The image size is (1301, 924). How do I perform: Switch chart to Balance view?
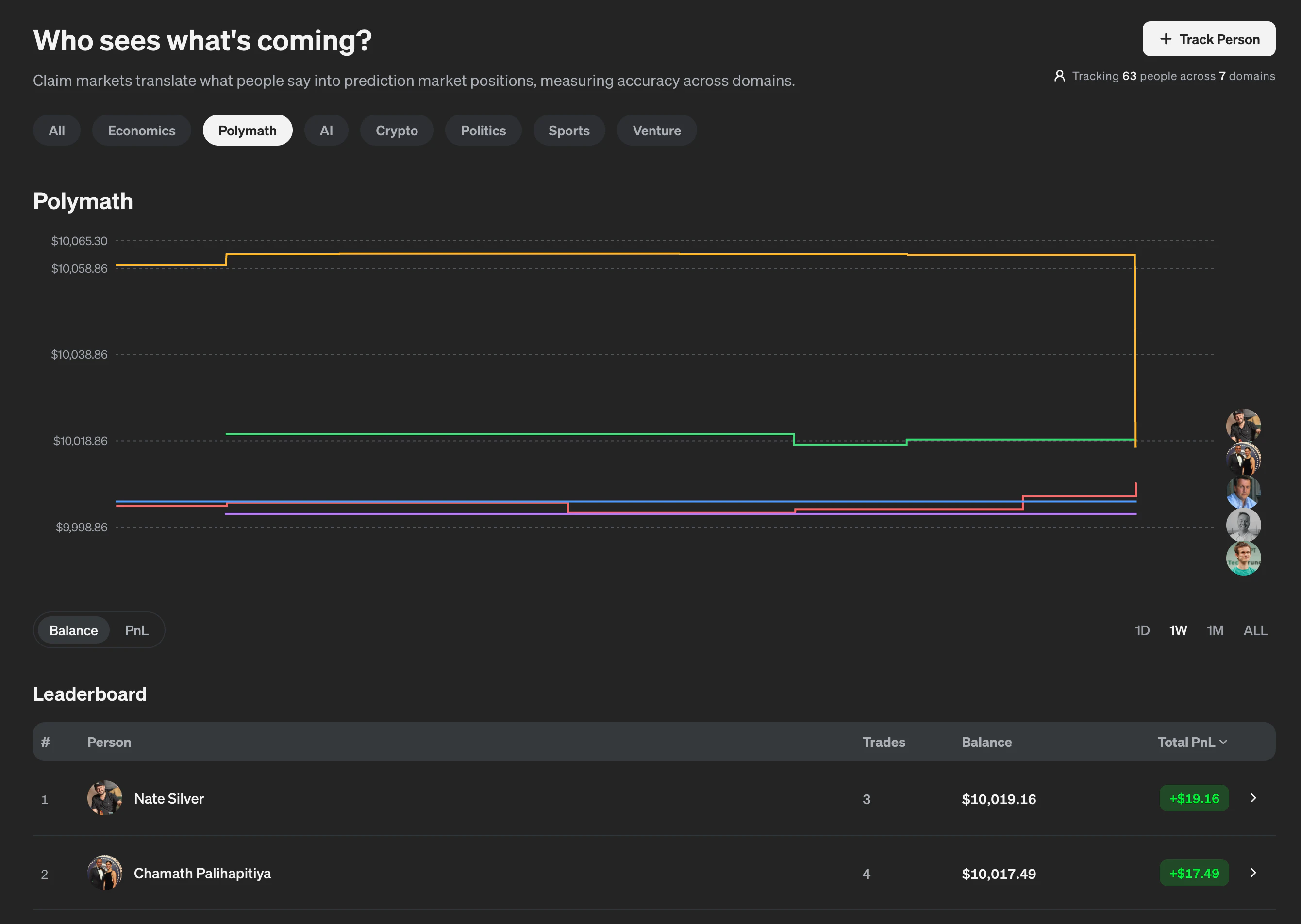click(x=73, y=630)
